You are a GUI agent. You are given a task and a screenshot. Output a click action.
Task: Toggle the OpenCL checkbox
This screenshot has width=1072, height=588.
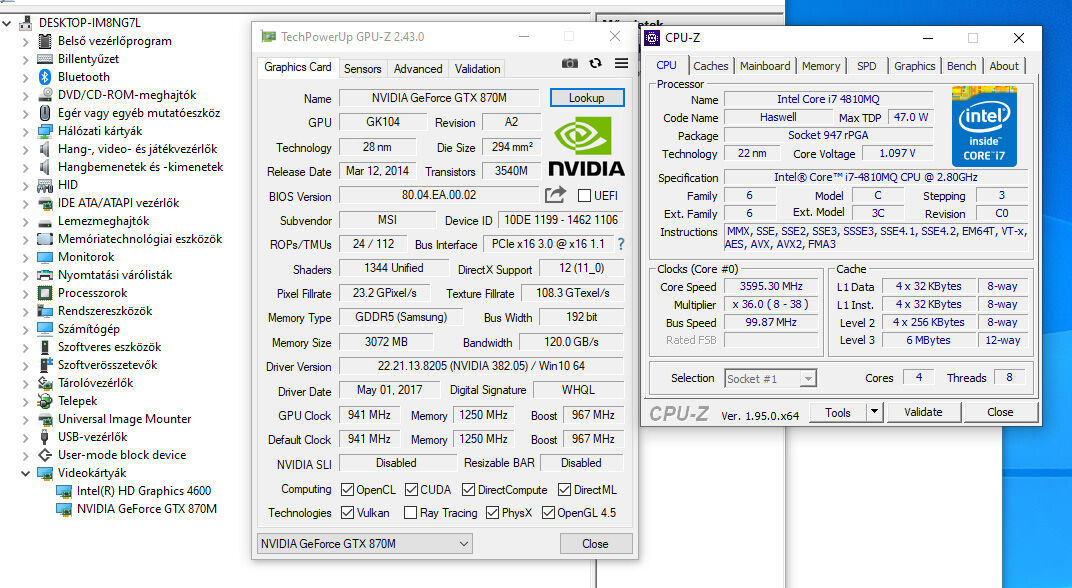coord(347,490)
